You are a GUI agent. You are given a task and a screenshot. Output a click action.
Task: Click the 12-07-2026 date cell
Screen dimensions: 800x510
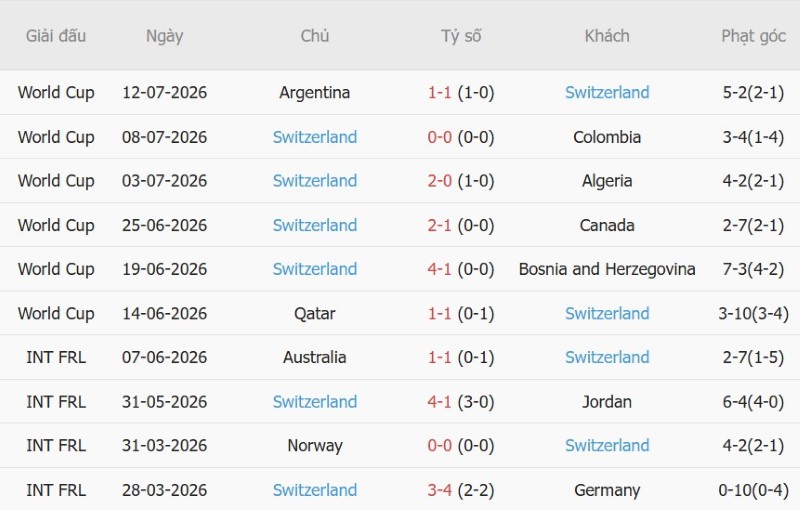coord(164,92)
